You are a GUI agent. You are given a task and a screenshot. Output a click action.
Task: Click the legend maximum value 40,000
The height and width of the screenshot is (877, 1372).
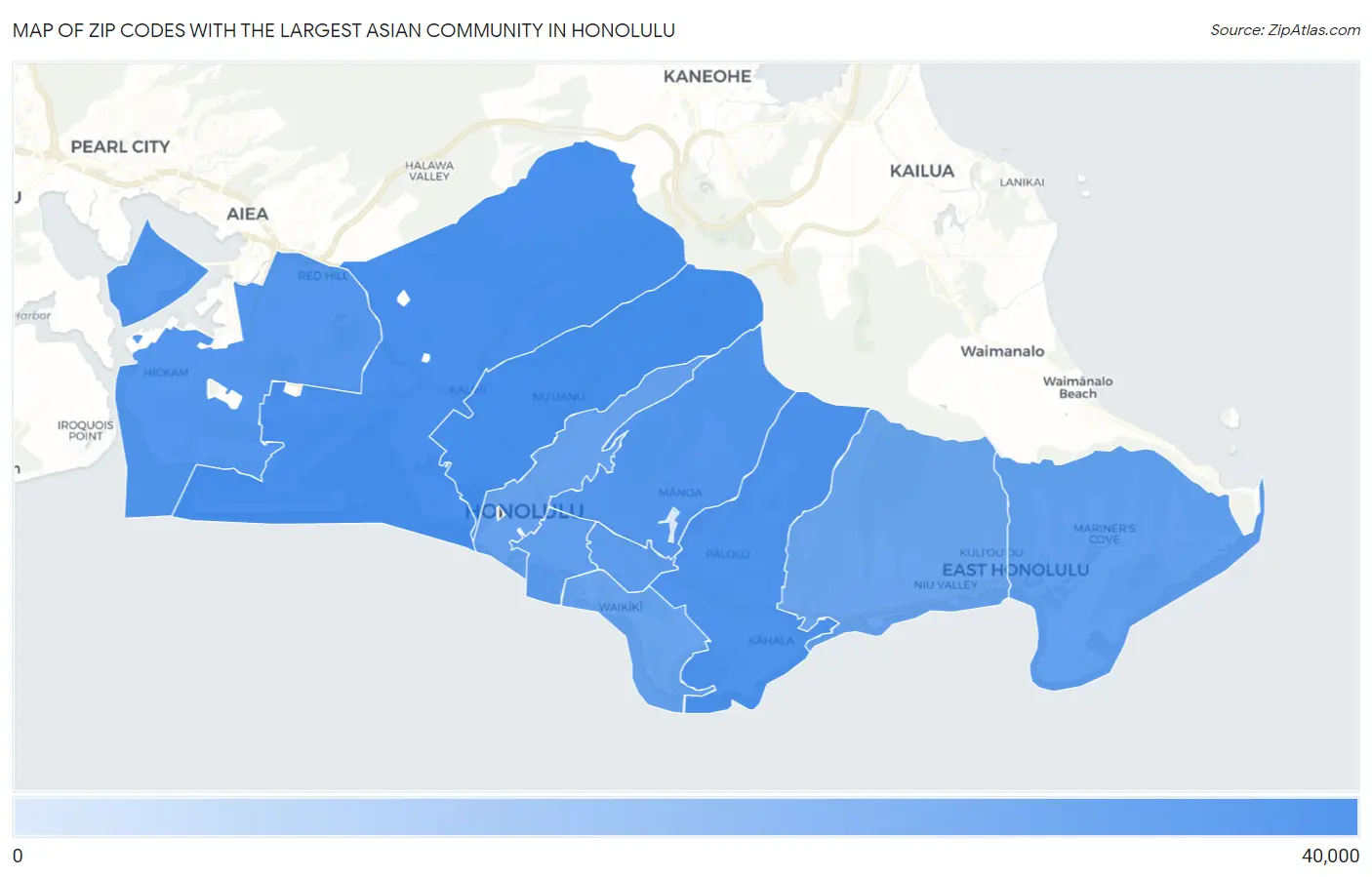(1330, 856)
